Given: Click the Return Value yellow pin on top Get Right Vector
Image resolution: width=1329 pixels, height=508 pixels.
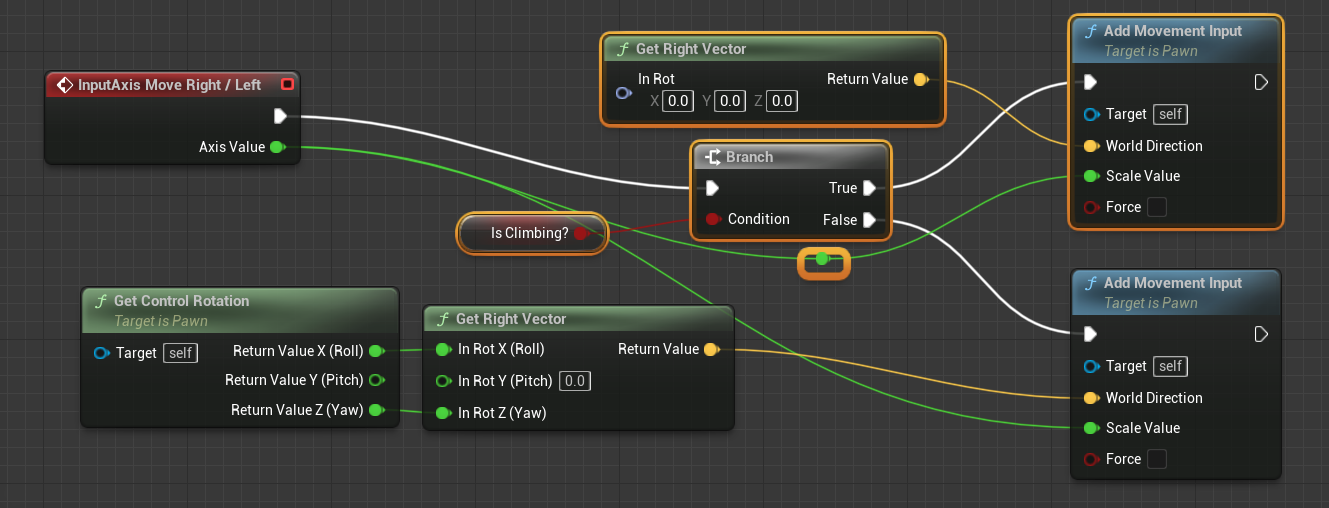Looking at the screenshot, I should (x=920, y=79).
